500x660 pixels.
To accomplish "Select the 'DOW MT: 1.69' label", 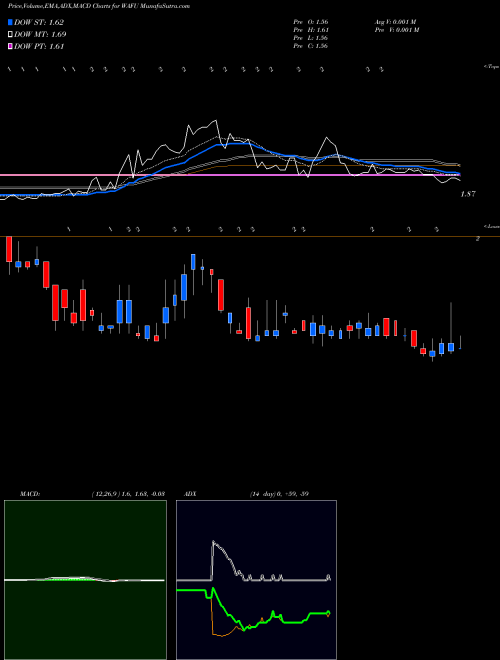I will pyautogui.click(x=40, y=34).
